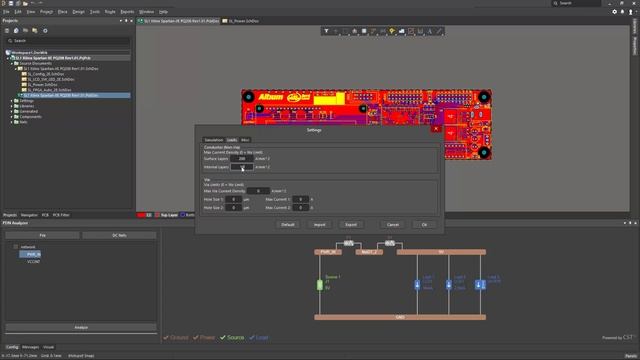Viewport: 640px width, 360px height.
Task: Click the second icon in the Projects panel toolbar
Action: click(16, 31)
